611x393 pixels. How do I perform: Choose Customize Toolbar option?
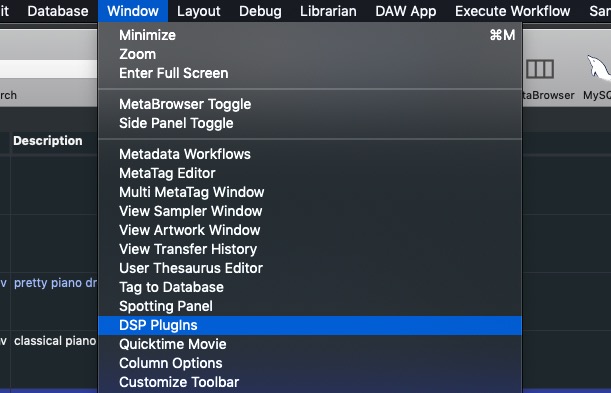click(x=310, y=382)
